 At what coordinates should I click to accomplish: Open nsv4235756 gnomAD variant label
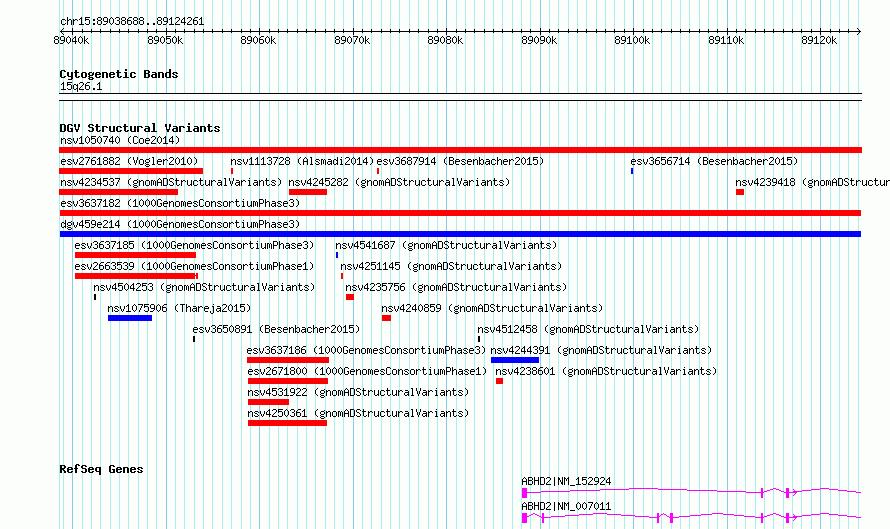(x=456, y=287)
